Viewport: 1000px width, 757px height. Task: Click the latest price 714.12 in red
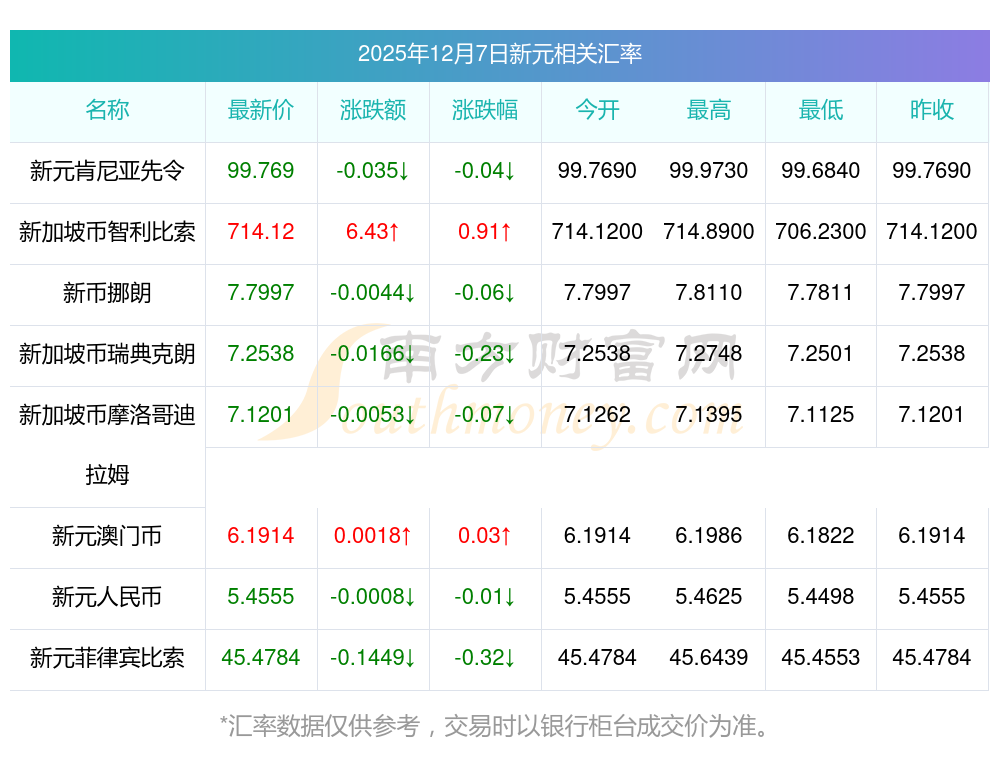tap(261, 232)
